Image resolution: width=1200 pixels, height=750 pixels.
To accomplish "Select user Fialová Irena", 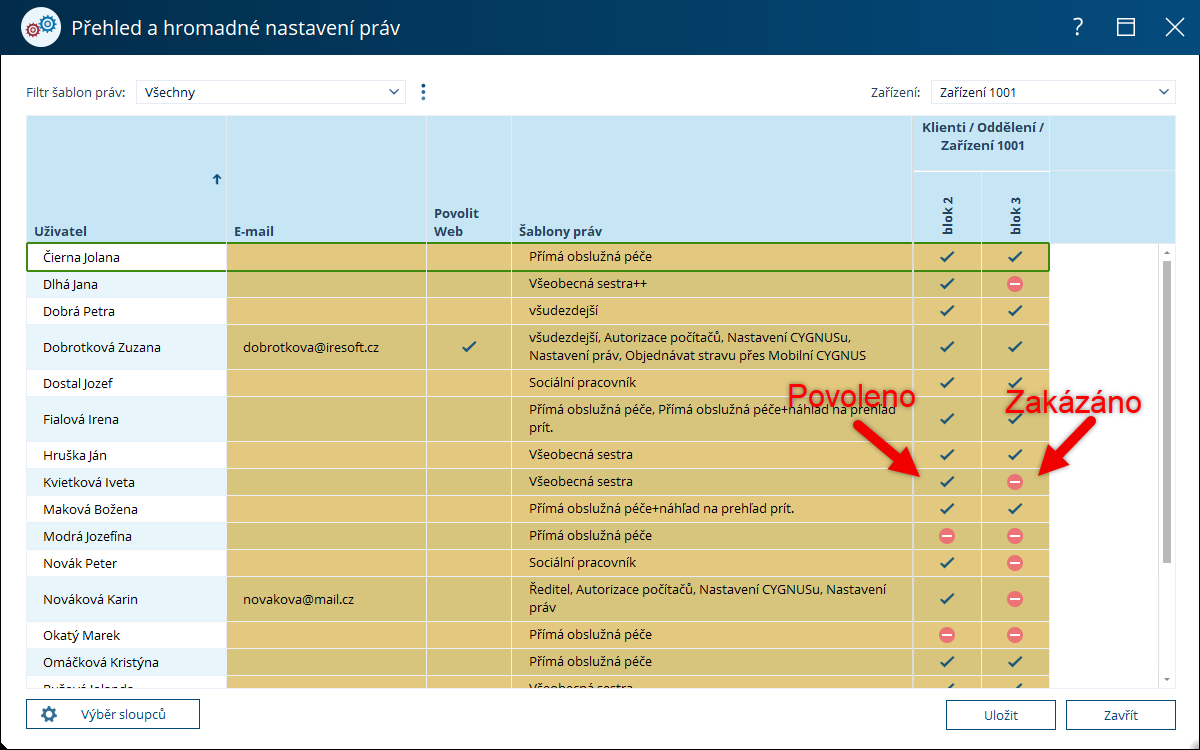I will click(x=81, y=419).
